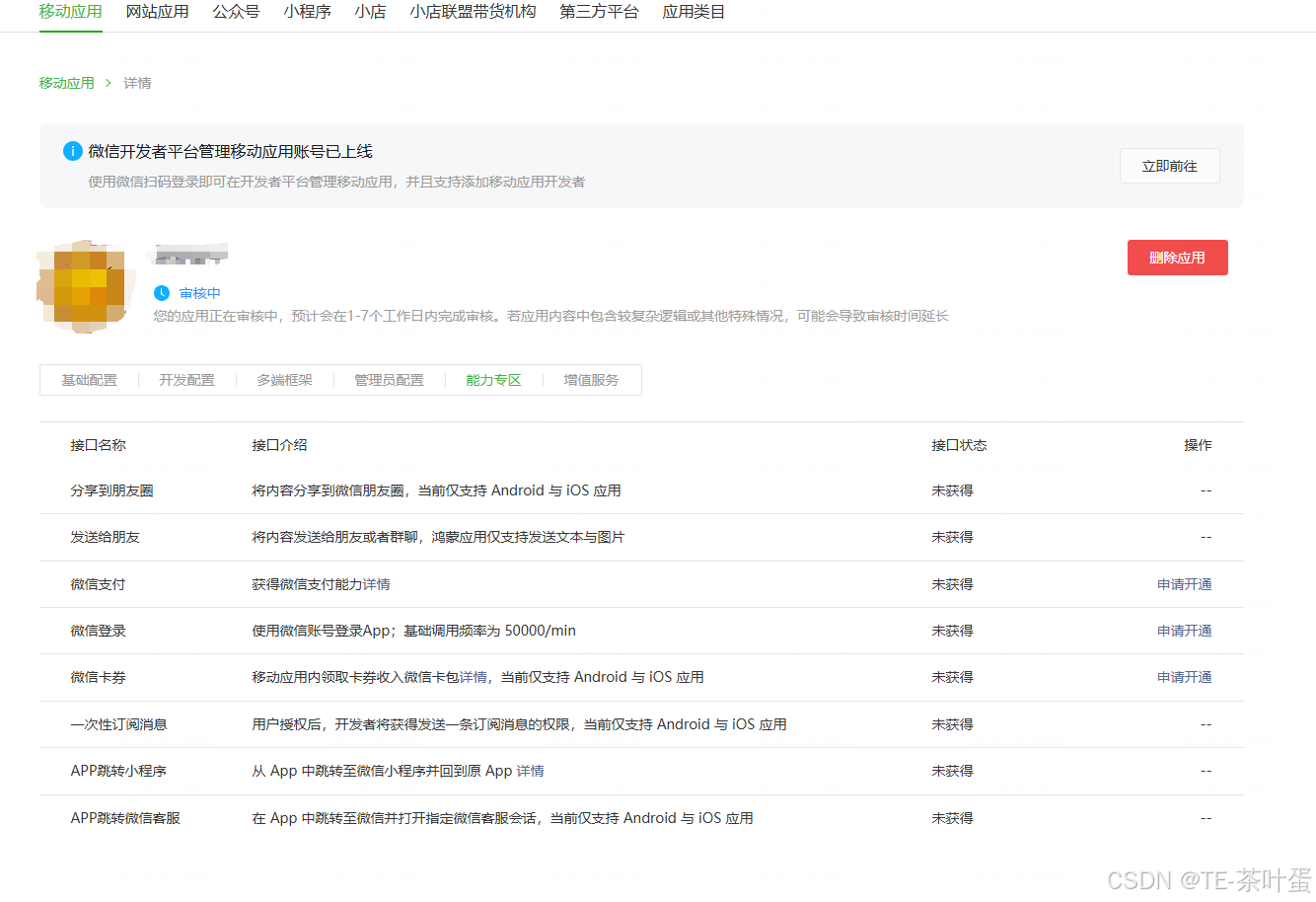The height and width of the screenshot is (902, 1316).
Task: Click the 立即前往 button
Action: point(1170,166)
